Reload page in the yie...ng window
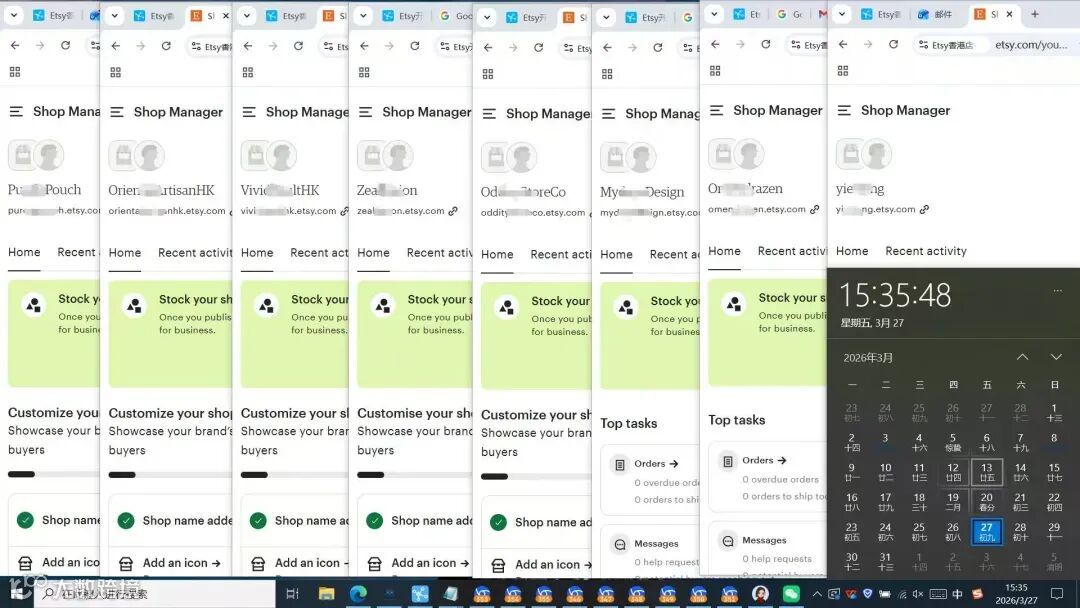Viewport: 1080px width, 608px height. pyautogui.click(x=893, y=44)
